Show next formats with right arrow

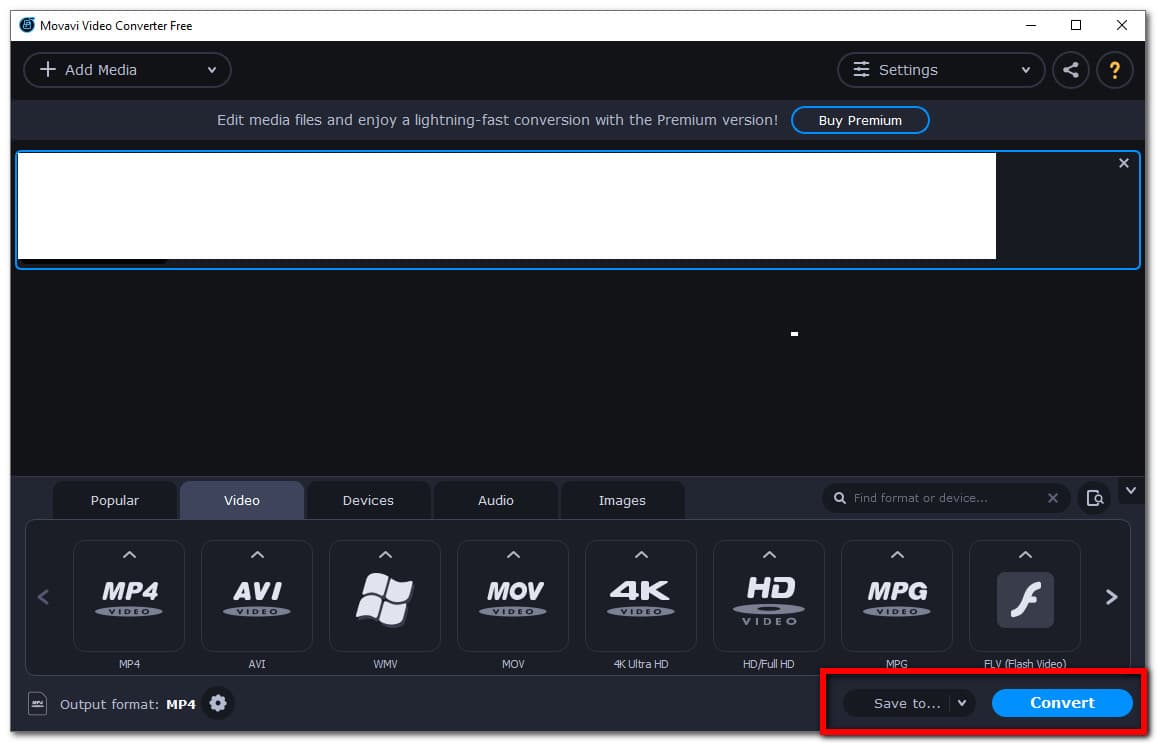click(1111, 597)
